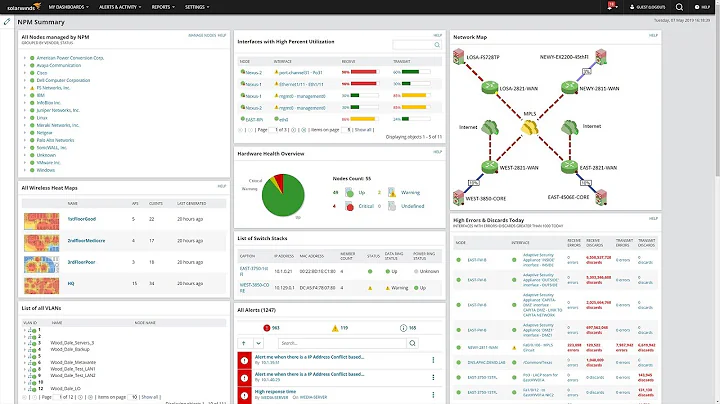This screenshot has height=404, width=720.
Task: Expand the Windows node group
Action: click(x=25, y=170)
